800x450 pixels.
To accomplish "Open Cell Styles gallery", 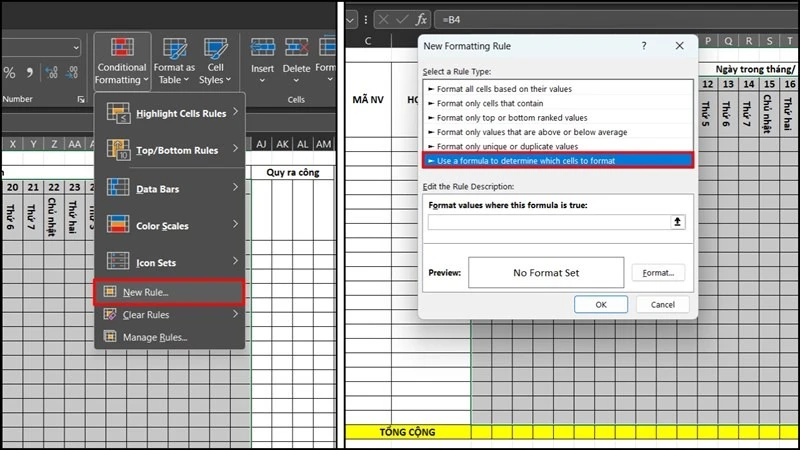I will tap(215, 61).
